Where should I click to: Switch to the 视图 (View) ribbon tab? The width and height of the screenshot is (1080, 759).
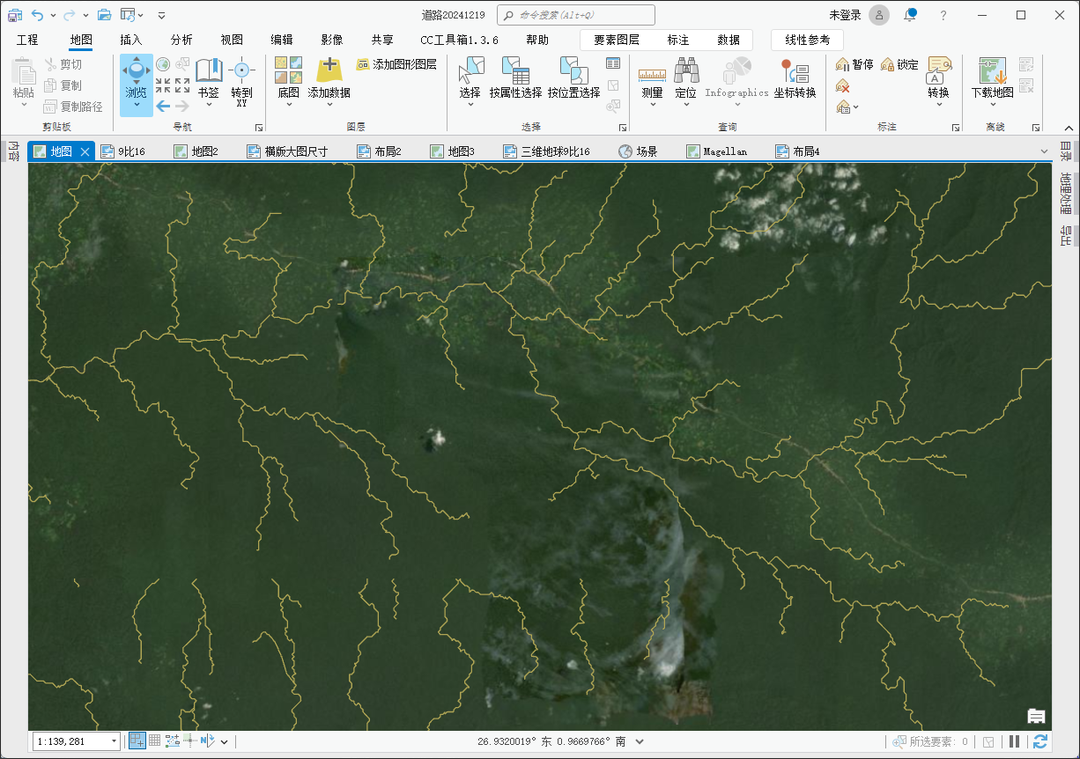[231, 40]
